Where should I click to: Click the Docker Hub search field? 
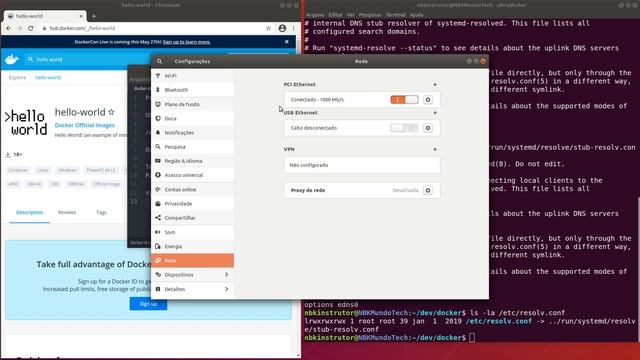(88, 59)
